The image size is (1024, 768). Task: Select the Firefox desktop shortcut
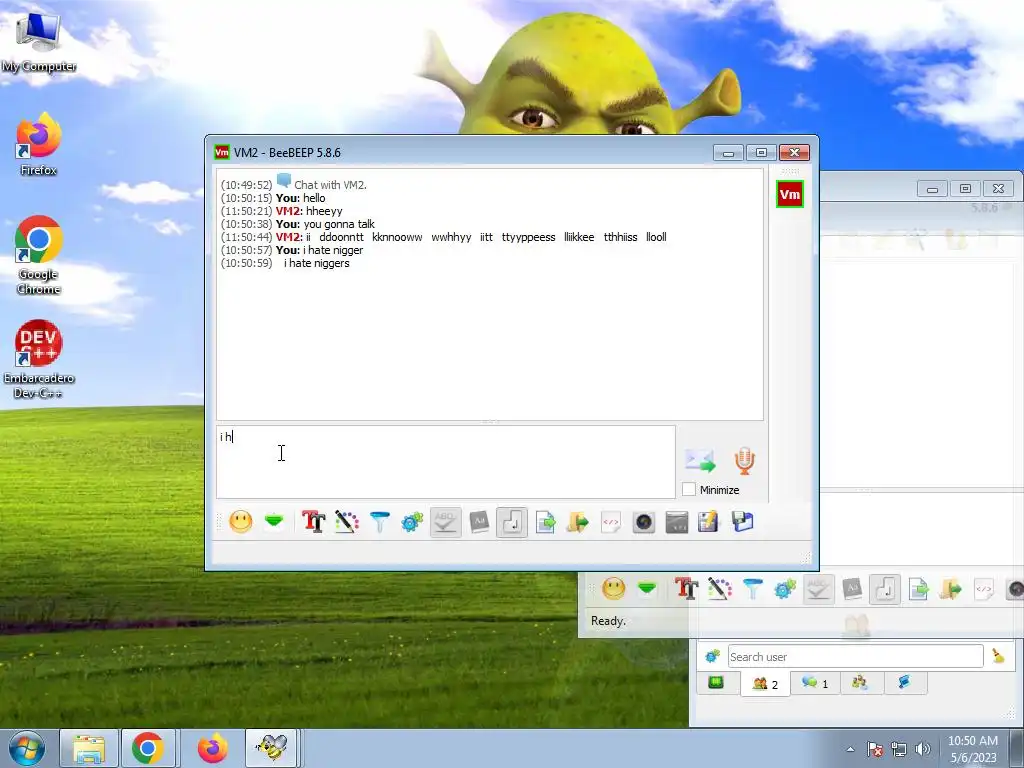(x=39, y=144)
